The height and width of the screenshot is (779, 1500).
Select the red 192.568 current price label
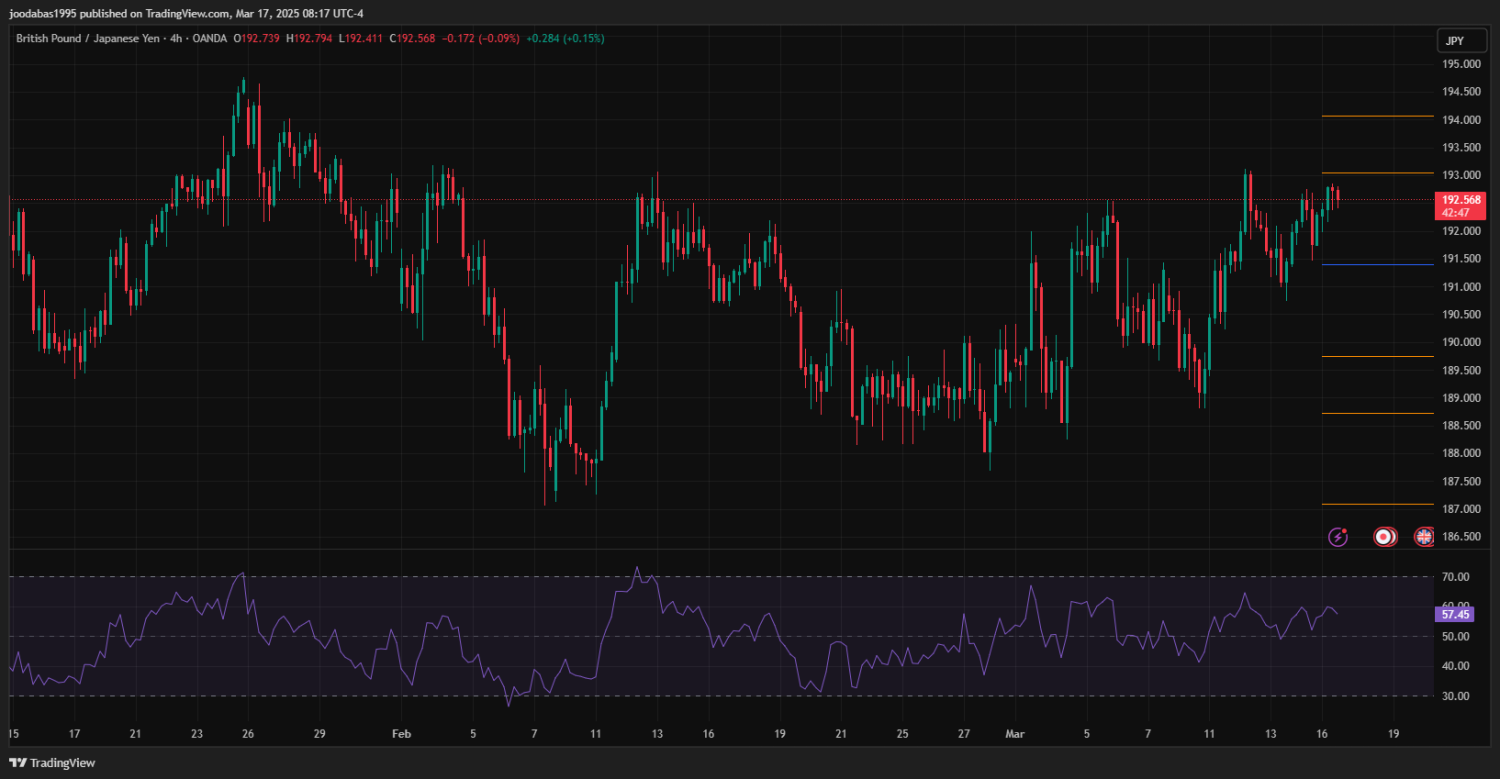coord(1461,200)
